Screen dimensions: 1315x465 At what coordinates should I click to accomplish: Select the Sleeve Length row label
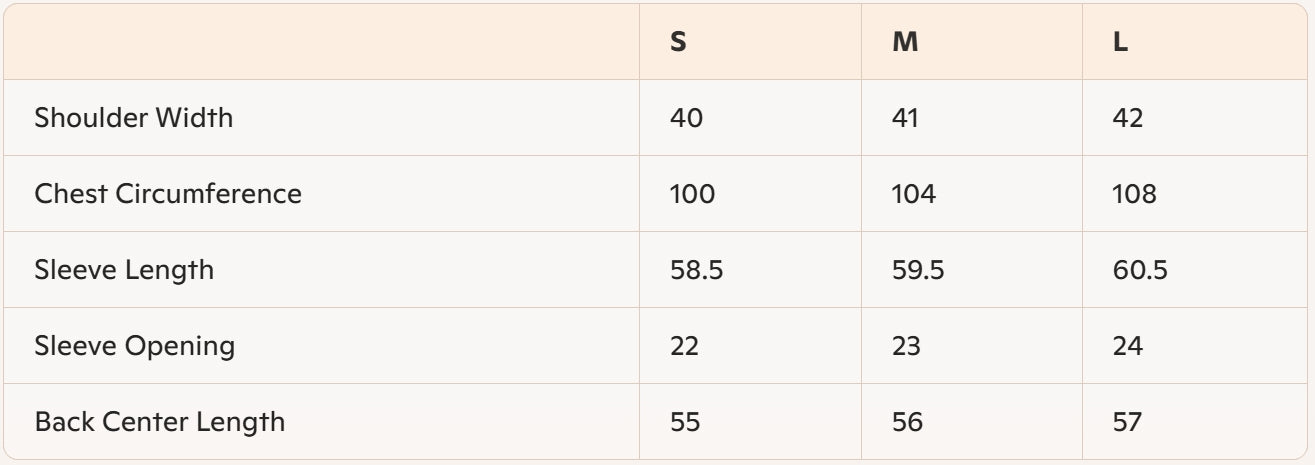point(124,270)
